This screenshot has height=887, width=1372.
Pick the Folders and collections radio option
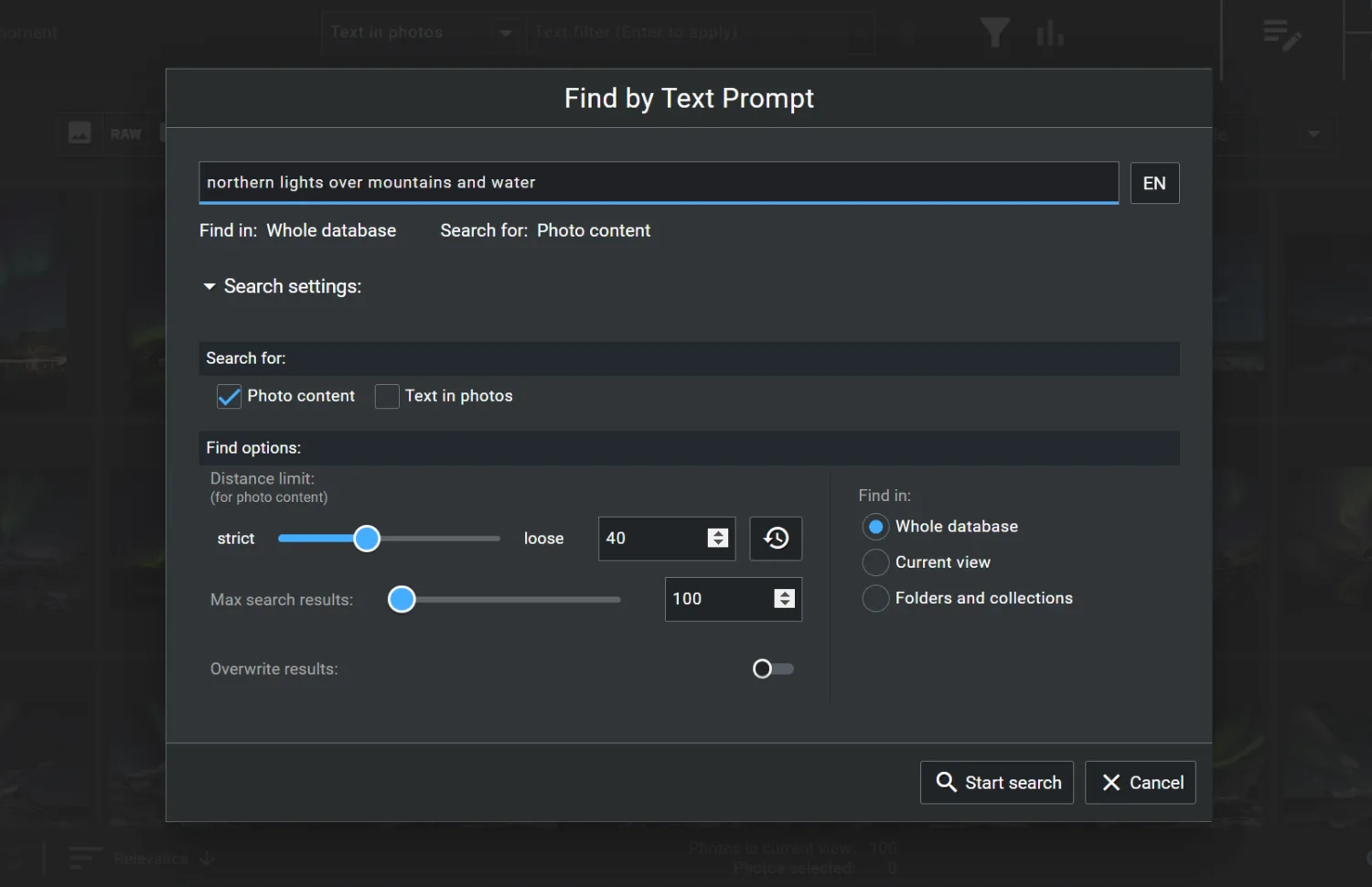(875, 598)
